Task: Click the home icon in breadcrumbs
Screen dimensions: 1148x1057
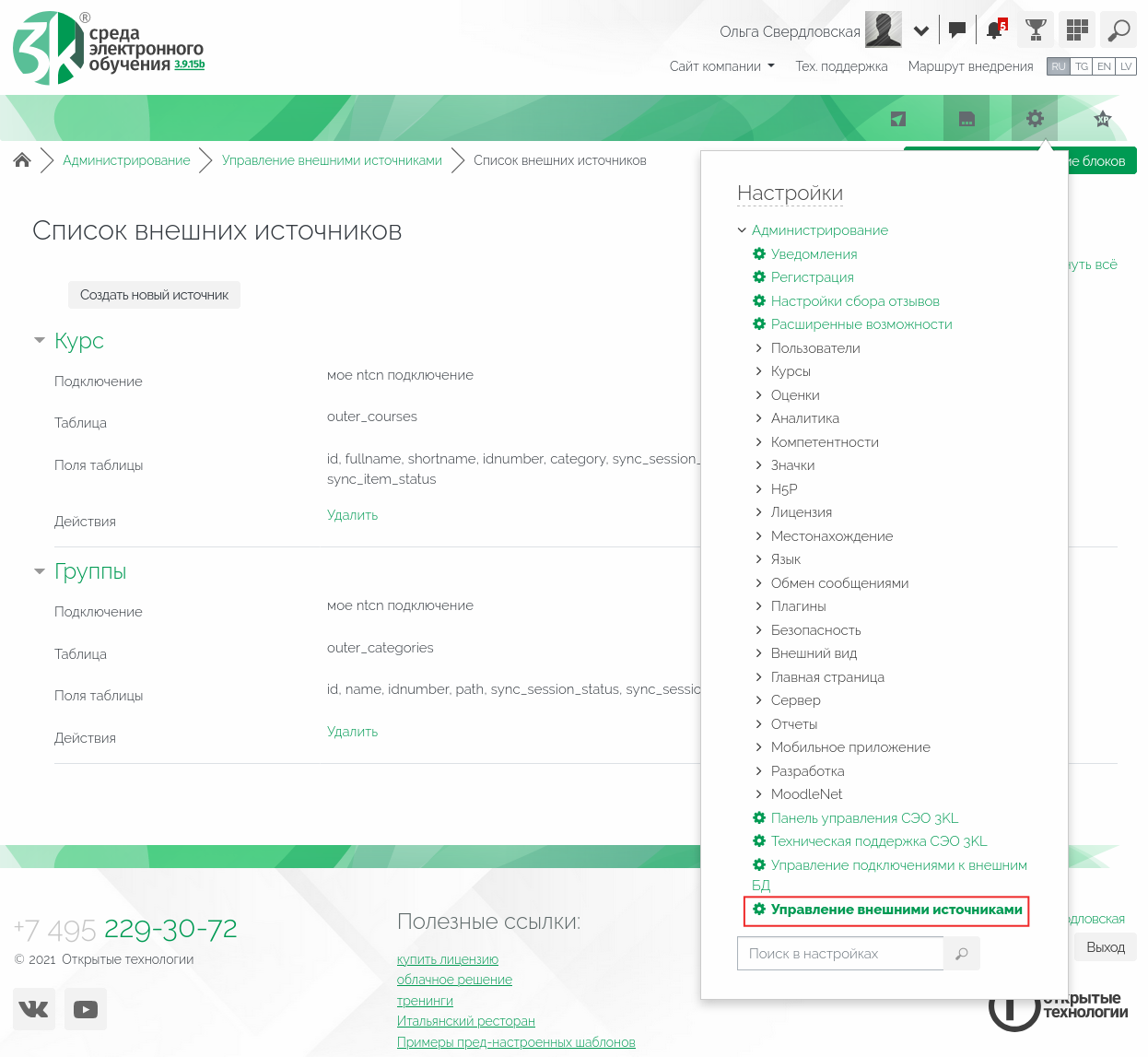Action: click(22, 160)
